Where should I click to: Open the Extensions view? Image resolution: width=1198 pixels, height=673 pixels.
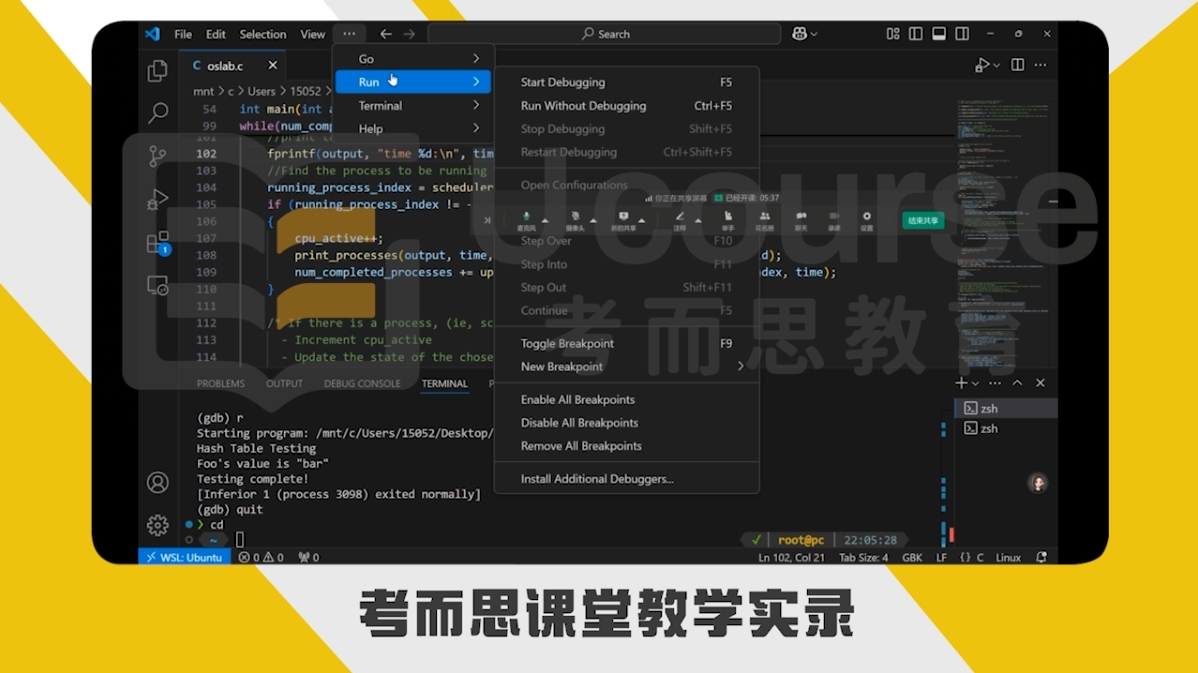point(157,243)
